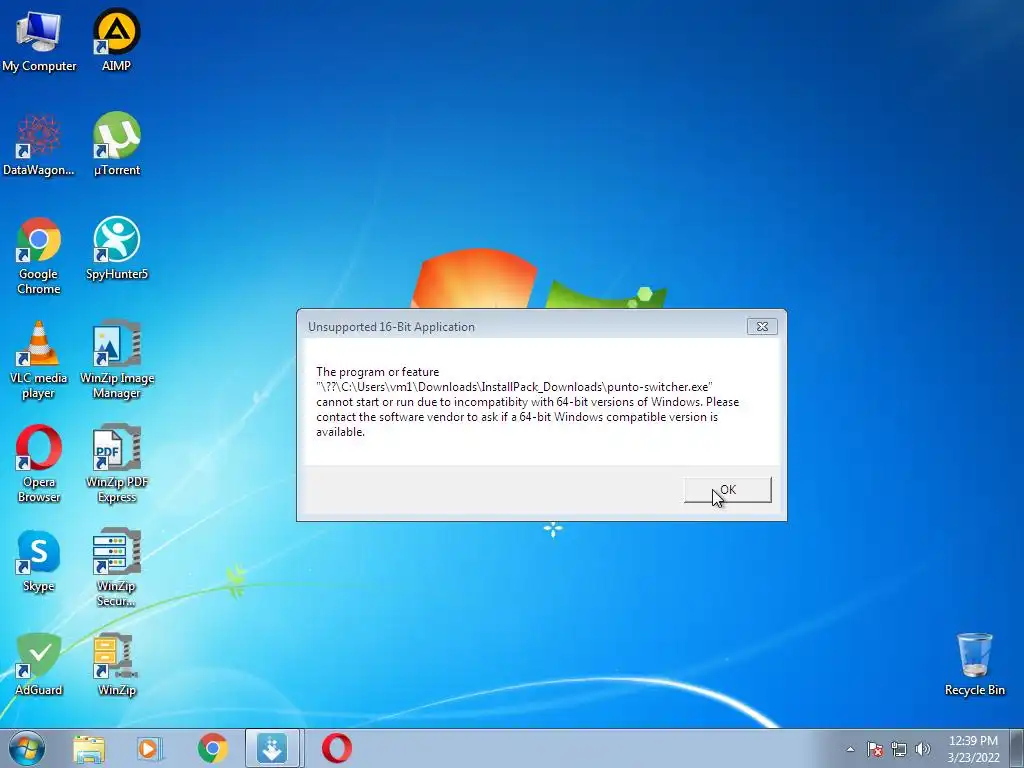Select the µTorrent desktop shortcut
This screenshot has width=1024, height=768.
click(x=116, y=145)
